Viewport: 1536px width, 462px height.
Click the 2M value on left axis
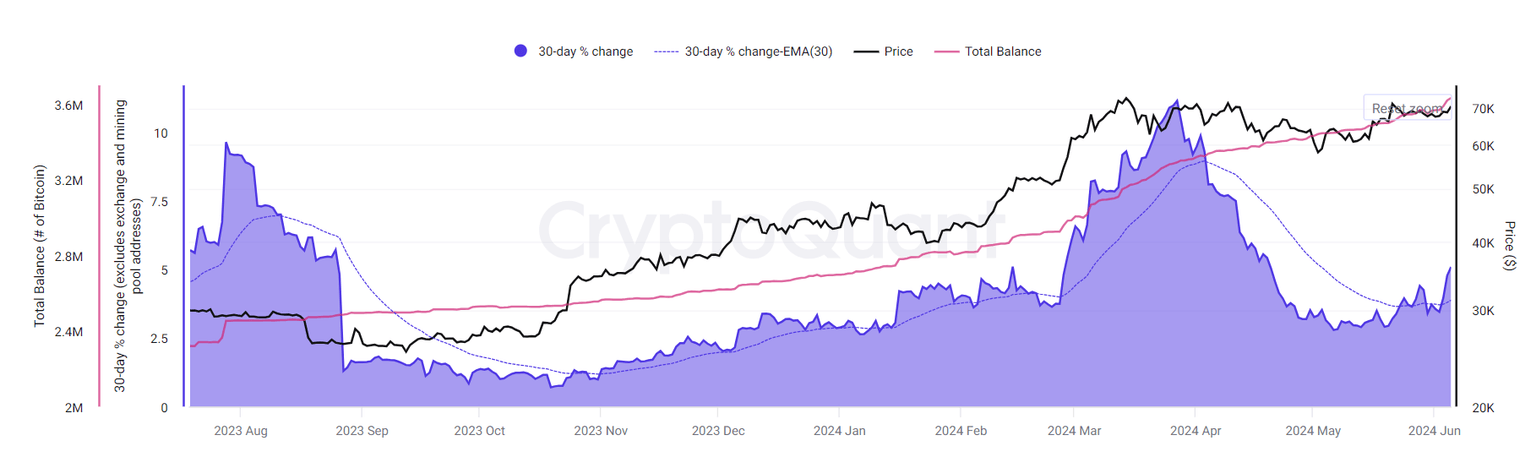[74, 408]
